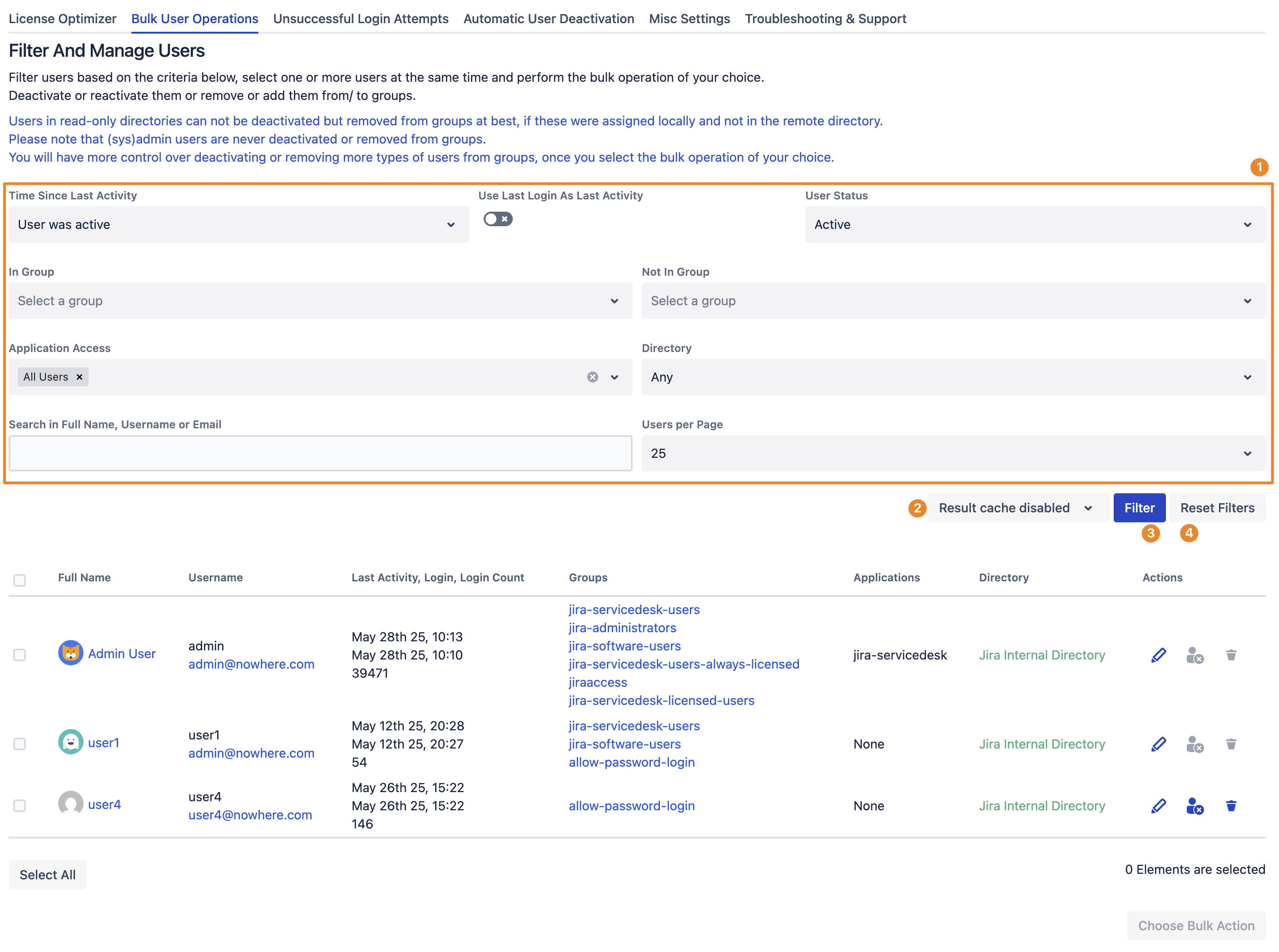
Task: Click the trash icon for user4
Action: pyautogui.click(x=1230, y=806)
